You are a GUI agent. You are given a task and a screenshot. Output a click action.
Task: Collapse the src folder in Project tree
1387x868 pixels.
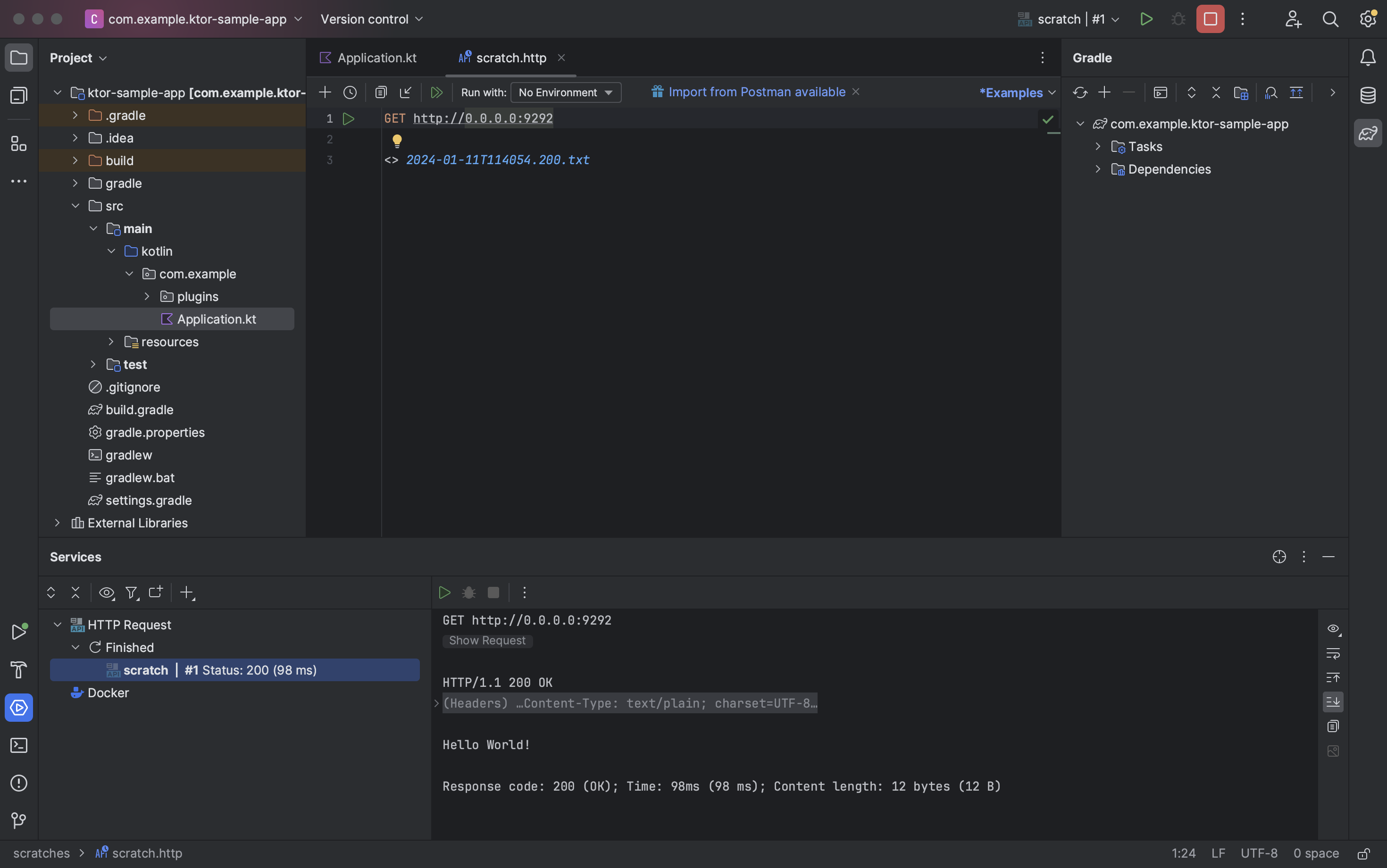pos(76,206)
